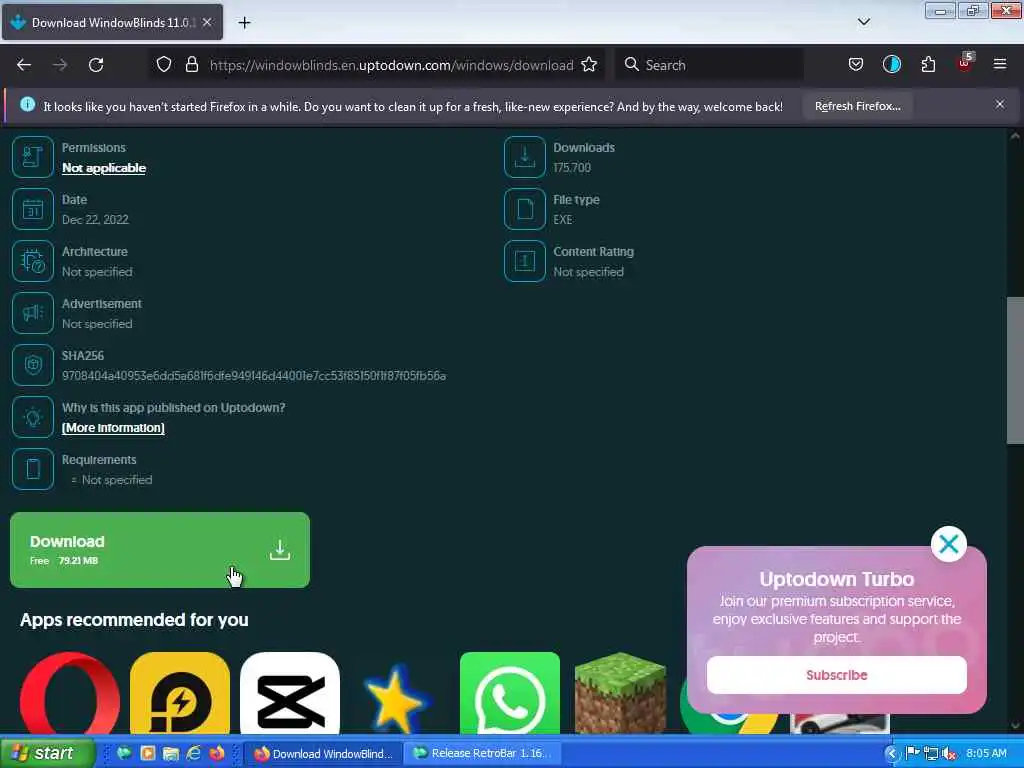Click the Refresh Firefox button

[x=857, y=106]
